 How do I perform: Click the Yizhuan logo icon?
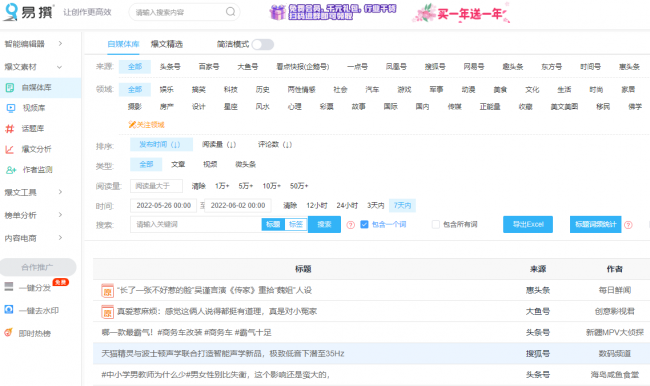click(x=10, y=12)
